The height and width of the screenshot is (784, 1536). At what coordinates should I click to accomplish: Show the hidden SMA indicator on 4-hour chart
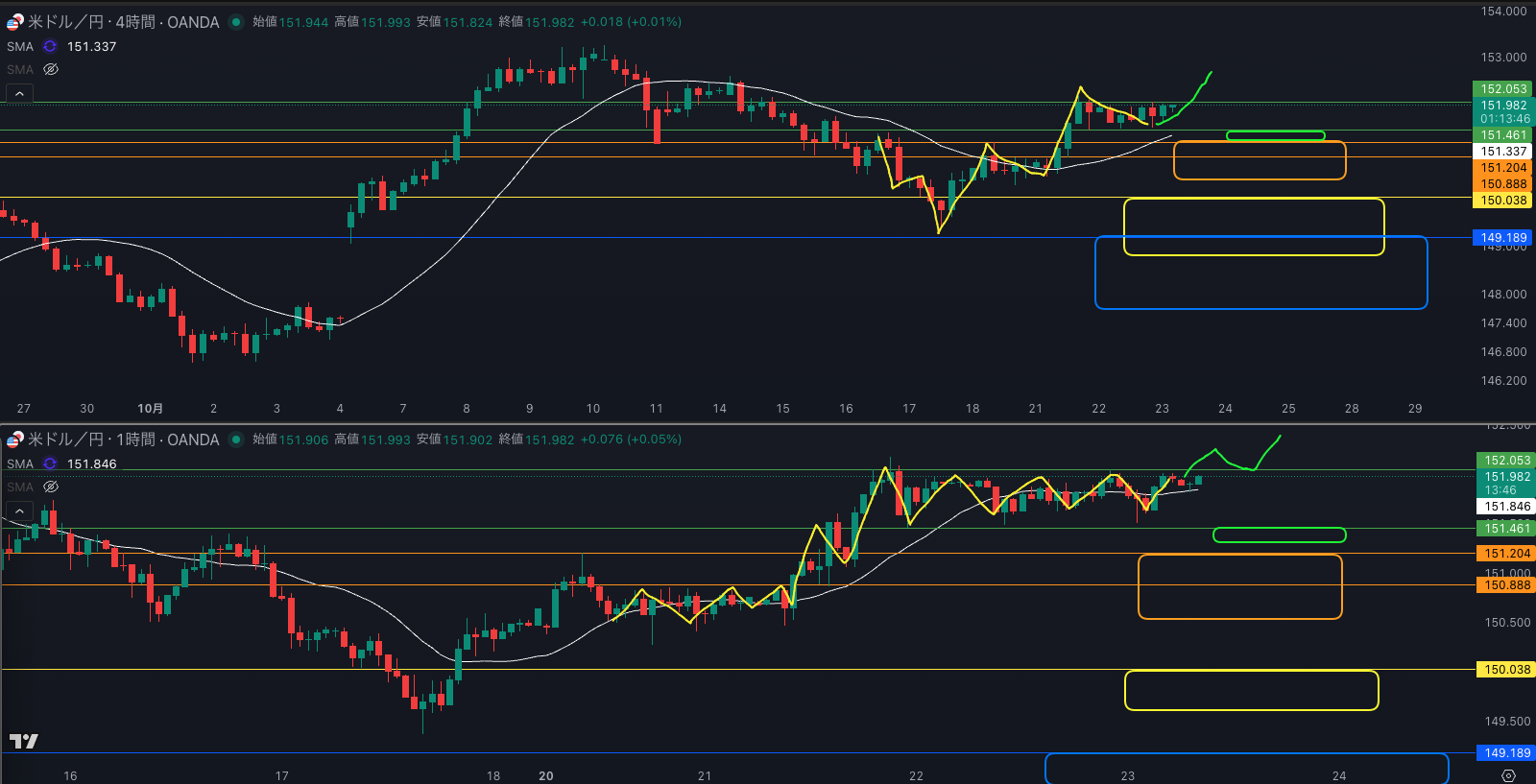pos(51,69)
